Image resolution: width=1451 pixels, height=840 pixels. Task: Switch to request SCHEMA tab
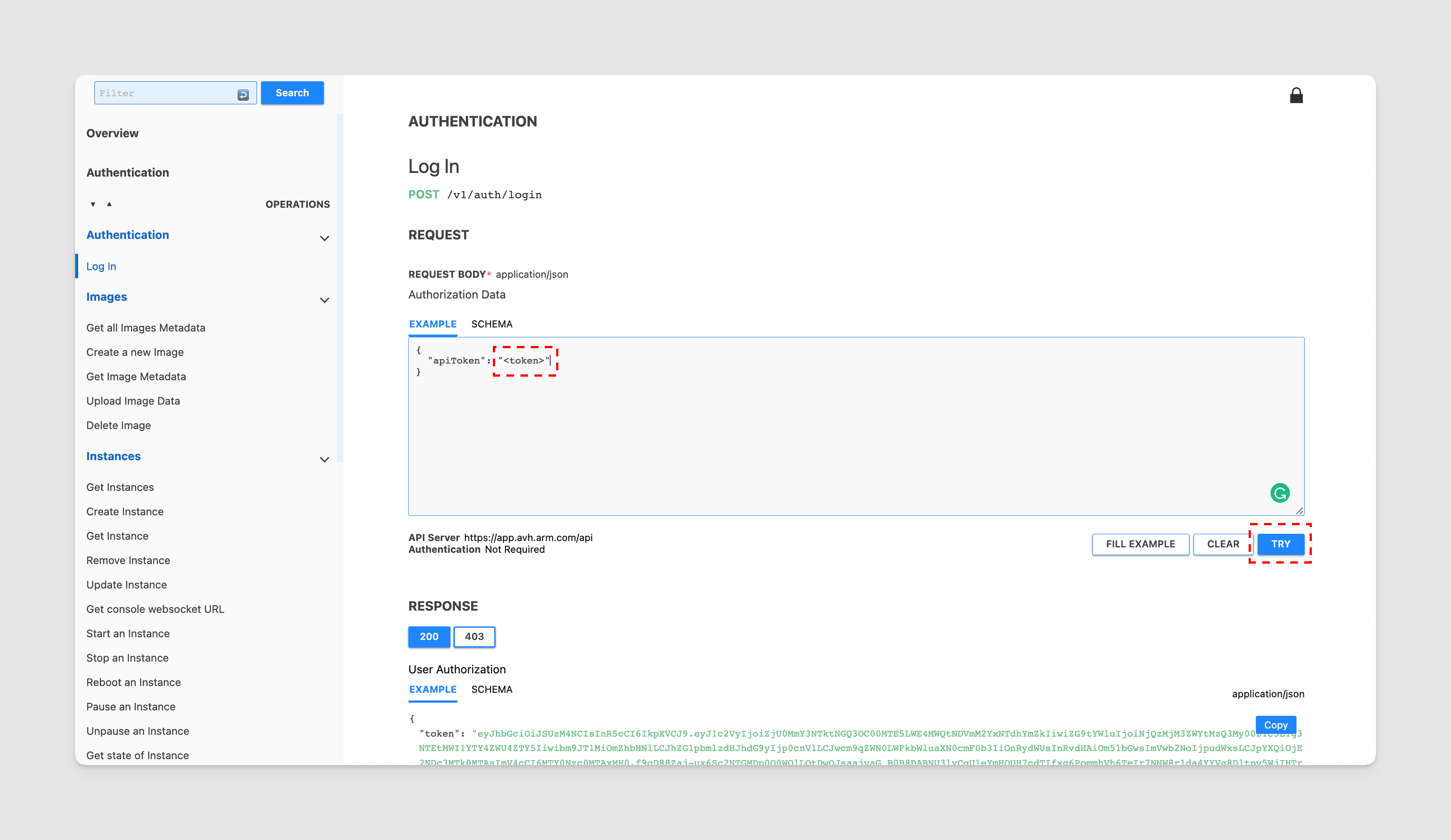(491, 324)
